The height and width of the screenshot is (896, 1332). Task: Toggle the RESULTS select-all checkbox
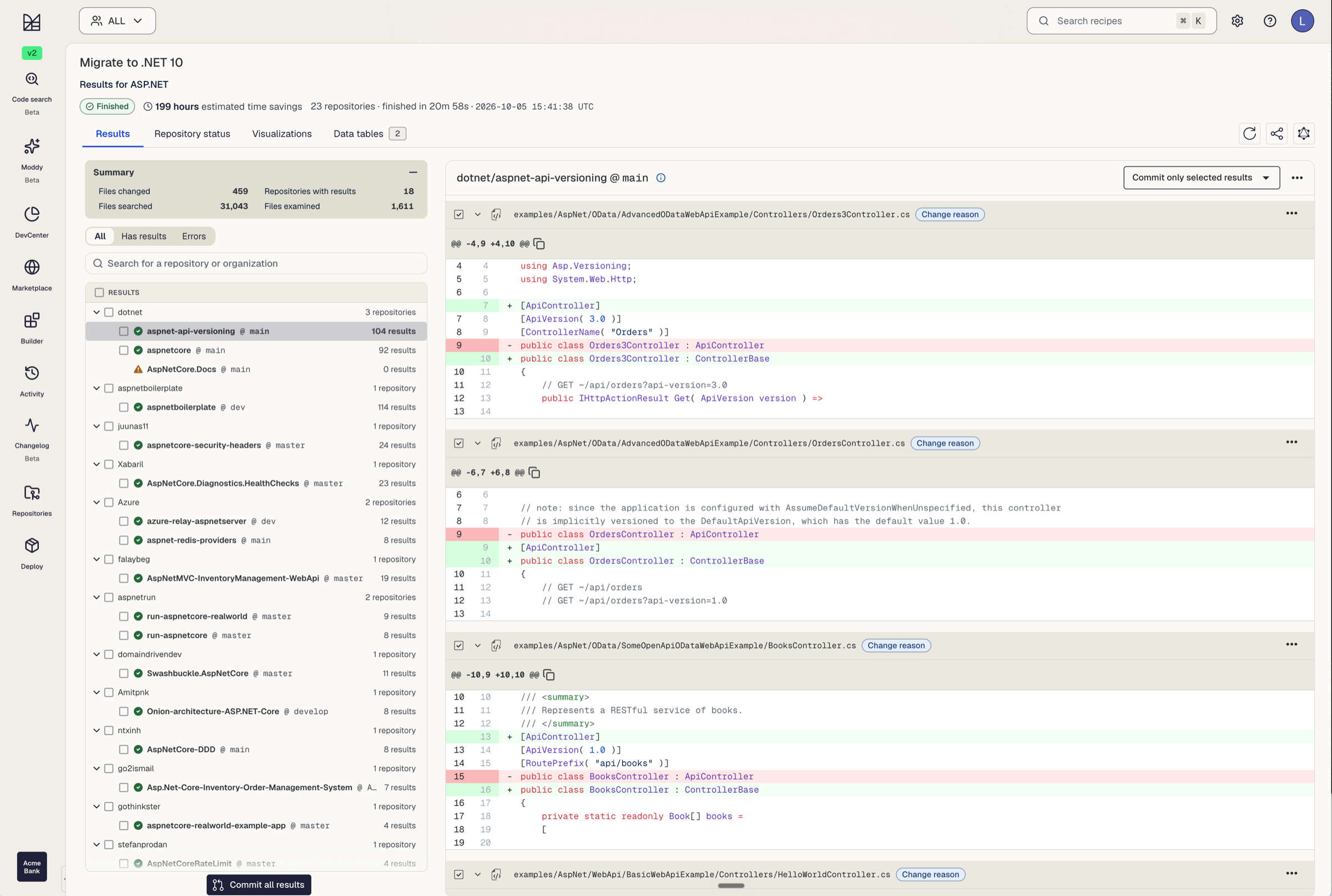(x=99, y=292)
